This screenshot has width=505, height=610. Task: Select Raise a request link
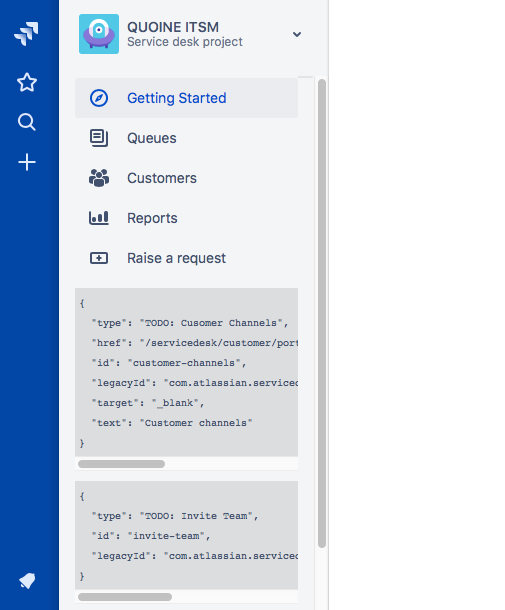tap(186, 258)
